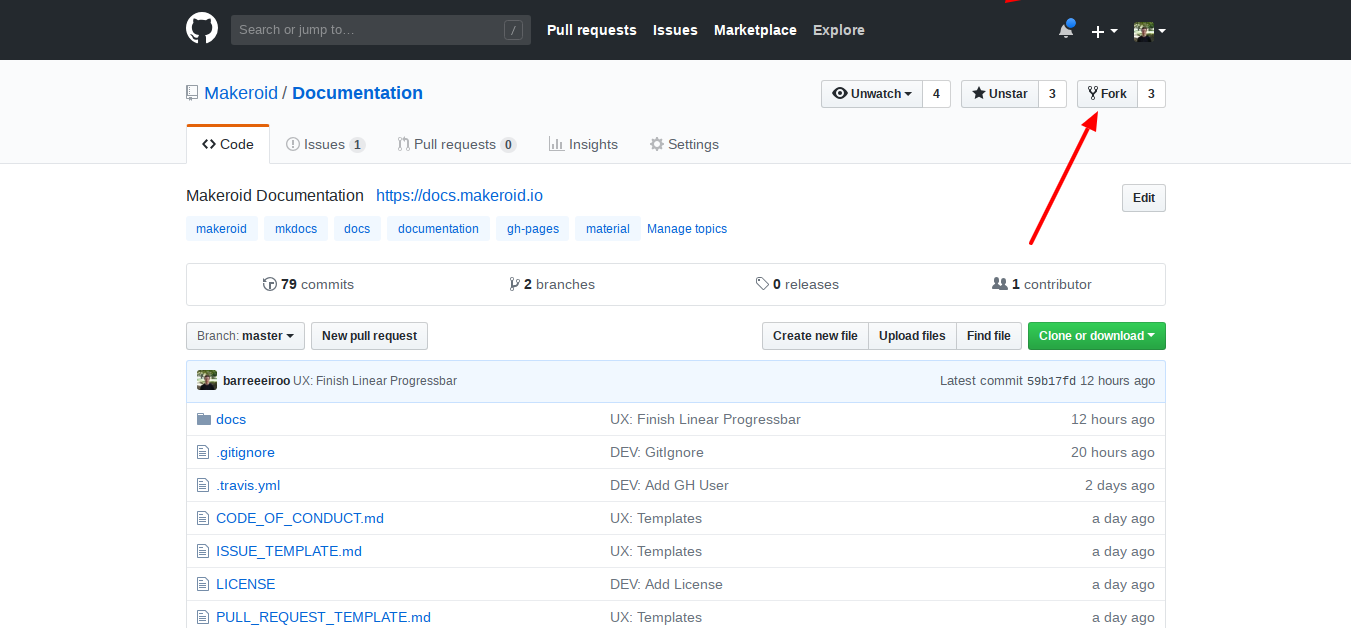Click the branches icon showing 2 branches
This screenshot has width=1351, height=628.
pos(515,284)
